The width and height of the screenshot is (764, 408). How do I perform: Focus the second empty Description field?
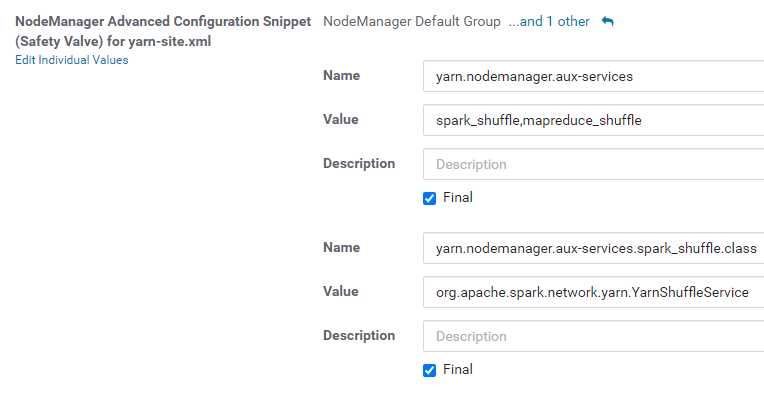pos(594,336)
